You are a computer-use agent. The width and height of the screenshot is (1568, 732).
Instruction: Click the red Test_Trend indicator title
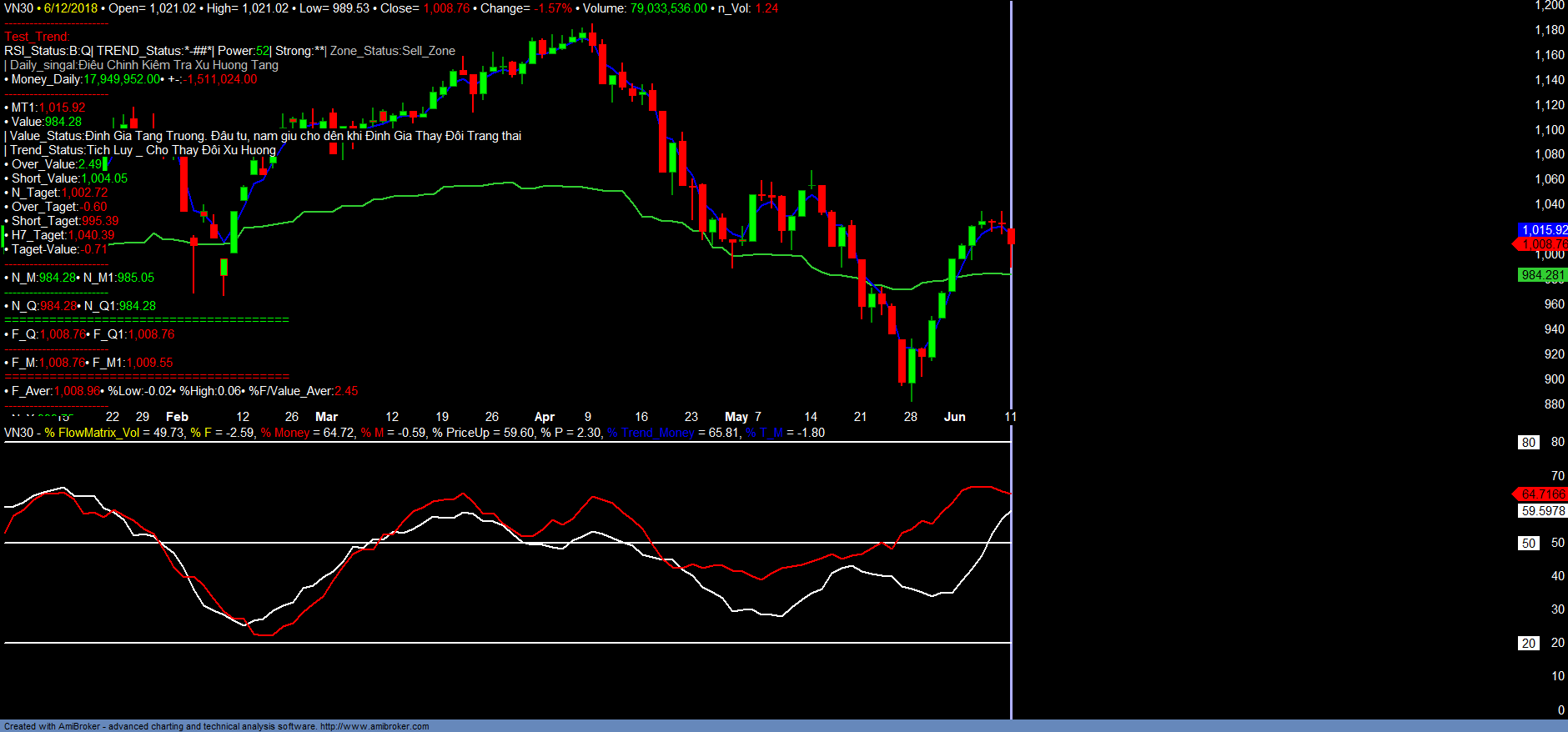[38, 37]
